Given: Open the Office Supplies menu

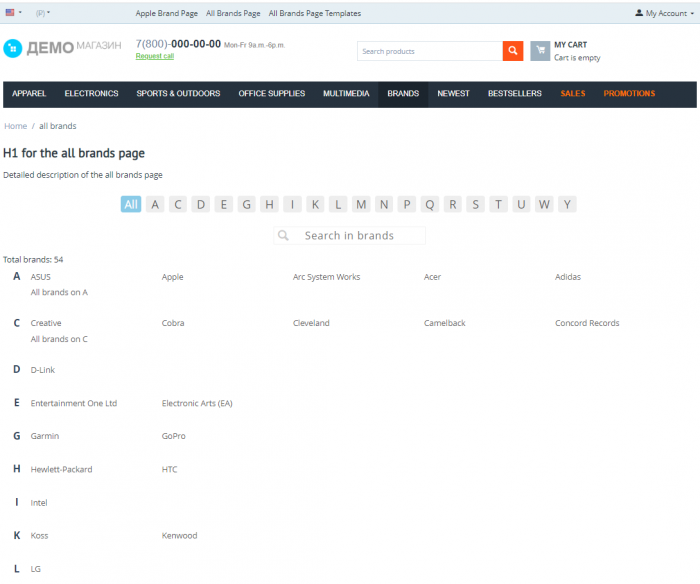Looking at the screenshot, I should pos(271,93).
